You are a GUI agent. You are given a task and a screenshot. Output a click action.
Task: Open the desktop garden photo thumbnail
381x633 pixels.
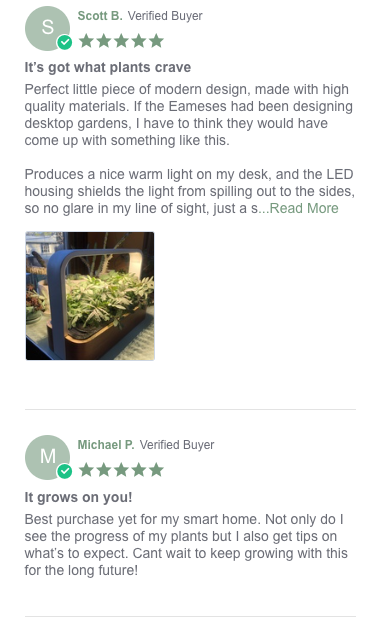coord(90,296)
